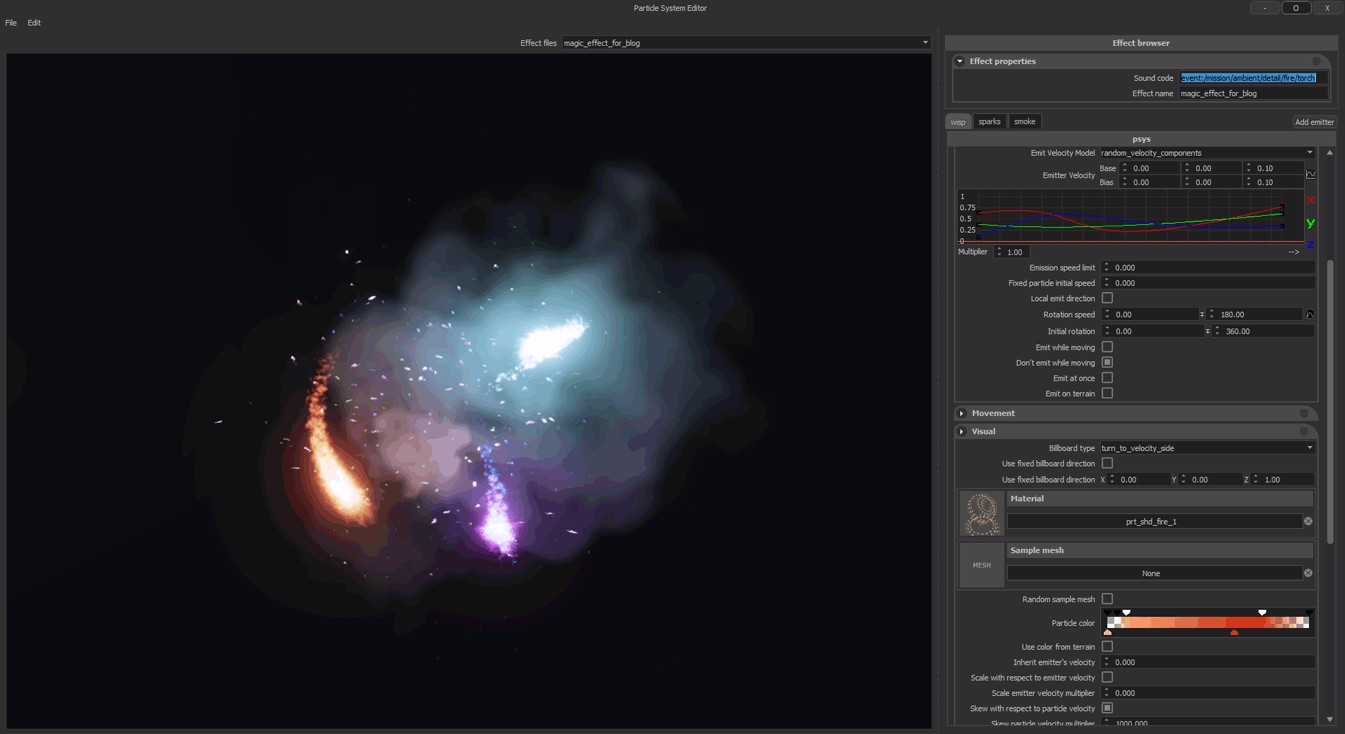Open the Emitter Velocity curve editor icon
1345x734 pixels.
(x=1310, y=175)
